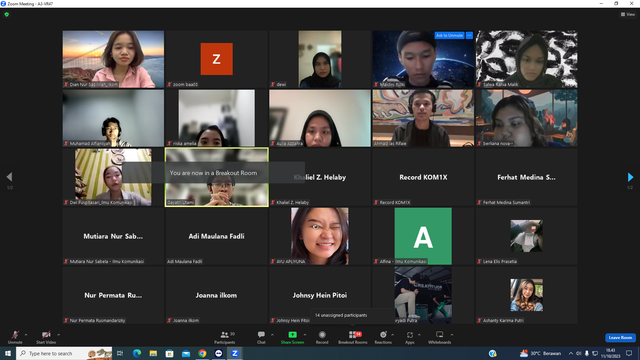Select Dwi Puspitasari's video tile
This screenshot has width=640, height=360.
click(113, 177)
